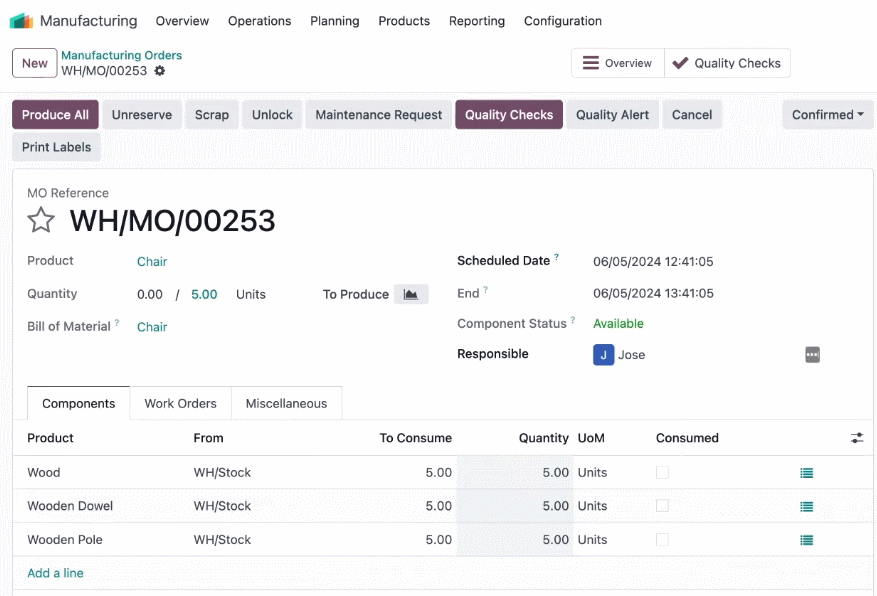This screenshot has height=596, width=877.
Task: Open the detailed operations list icon for Wood
Action: tap(807, 473)
